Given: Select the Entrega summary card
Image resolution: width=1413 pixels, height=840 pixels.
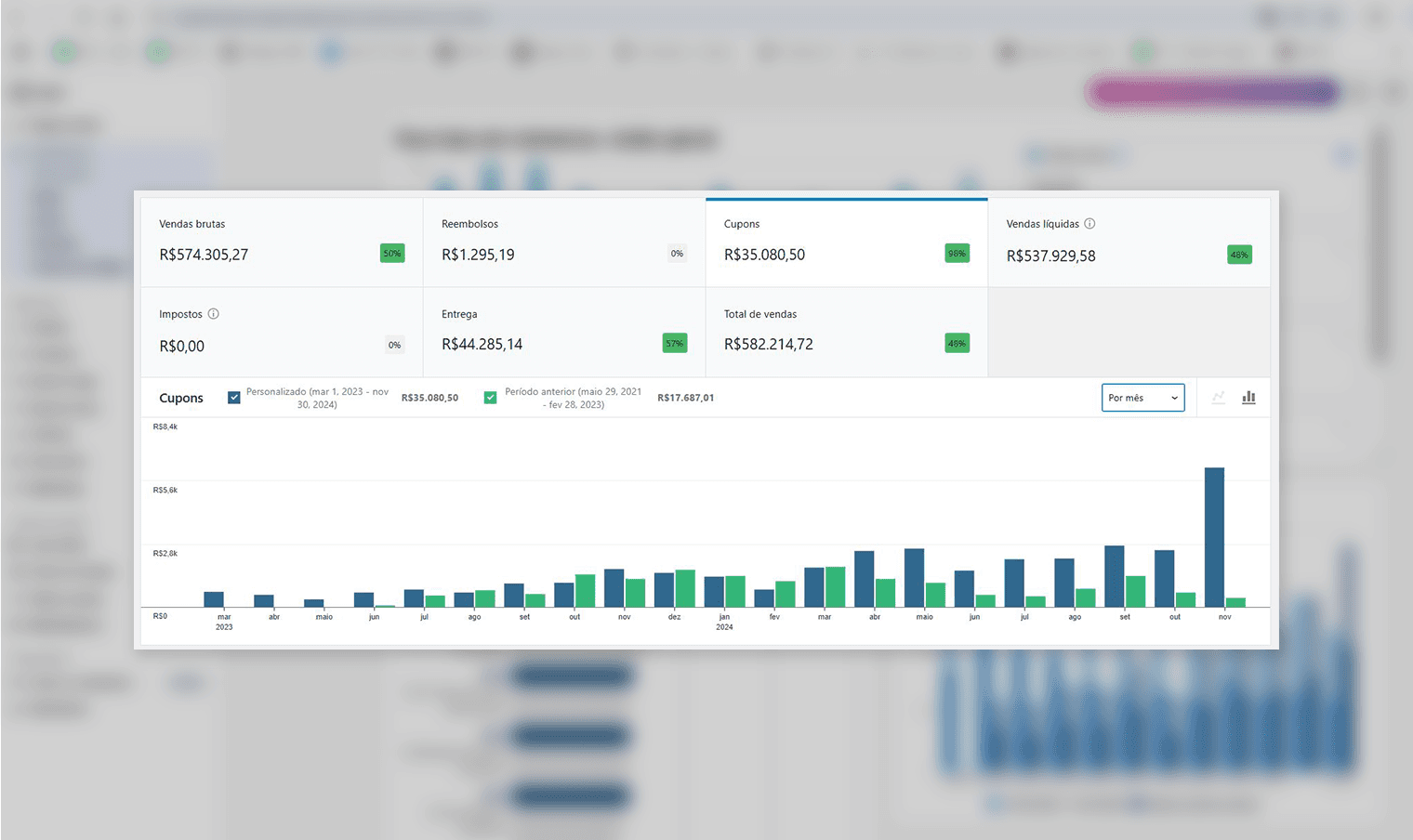Looking at the screenshot, I should pyautogui.click(x=564, y=332).
